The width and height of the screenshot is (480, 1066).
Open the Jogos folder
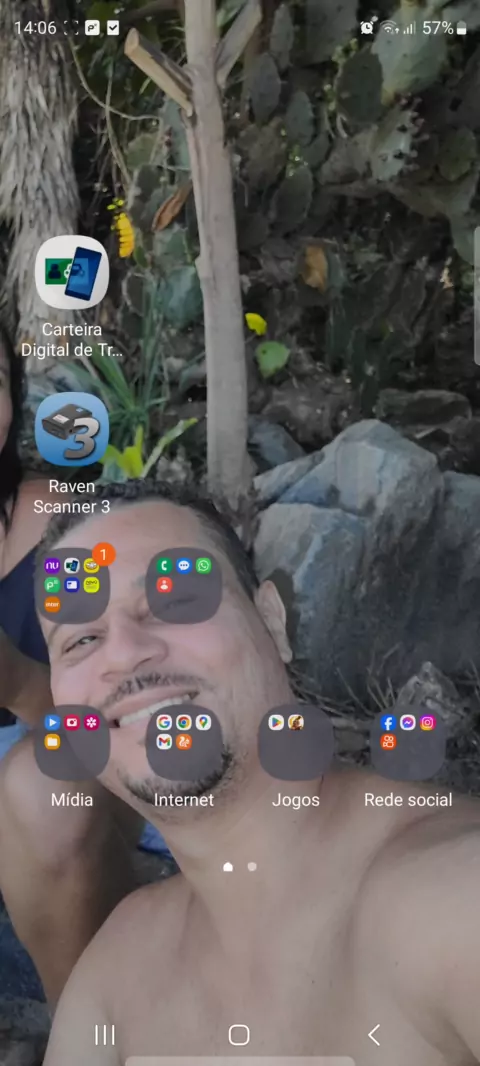click(296, 742)
